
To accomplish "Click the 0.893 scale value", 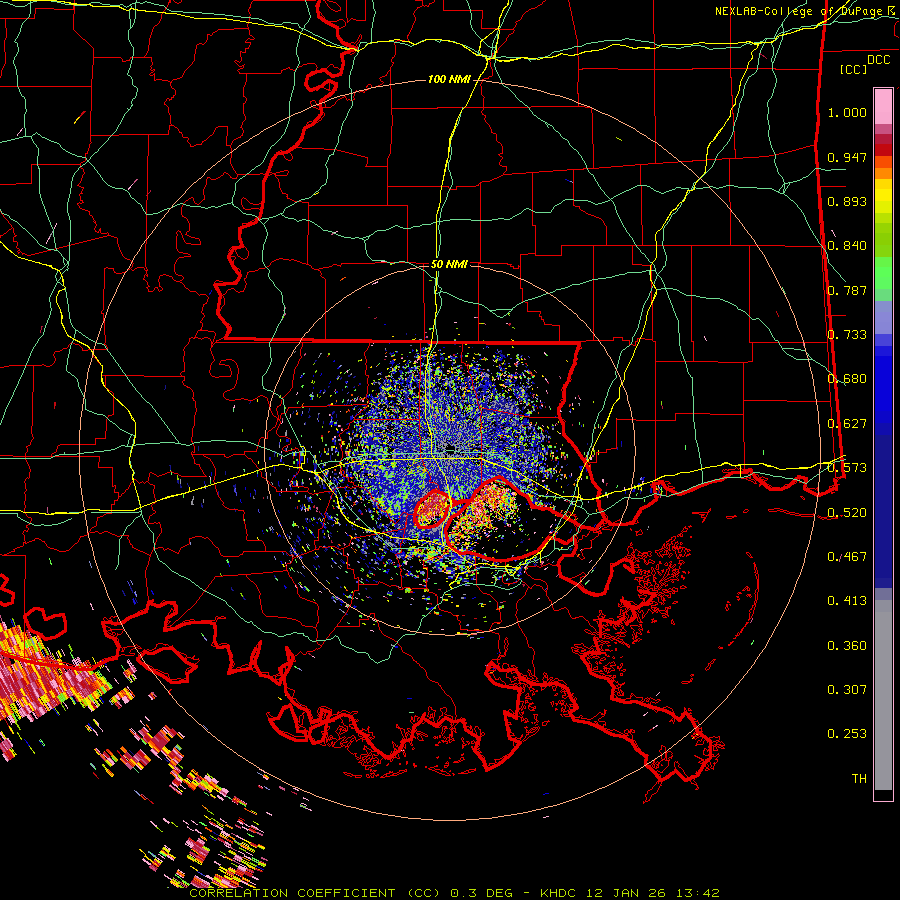I will pyautogui.click(x=847, y=201).
